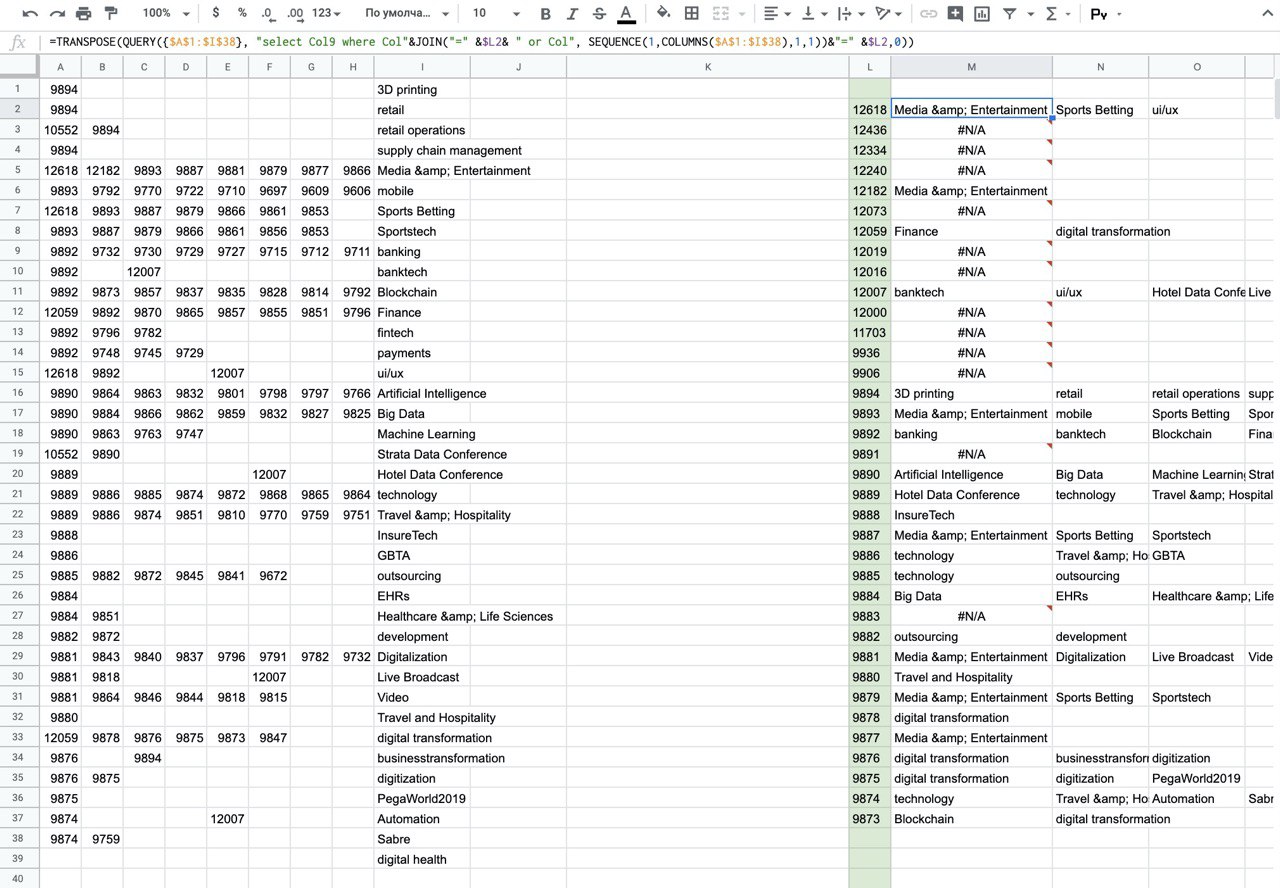
Task: Merge the selected cells
Action: click(x=720, y=14)
